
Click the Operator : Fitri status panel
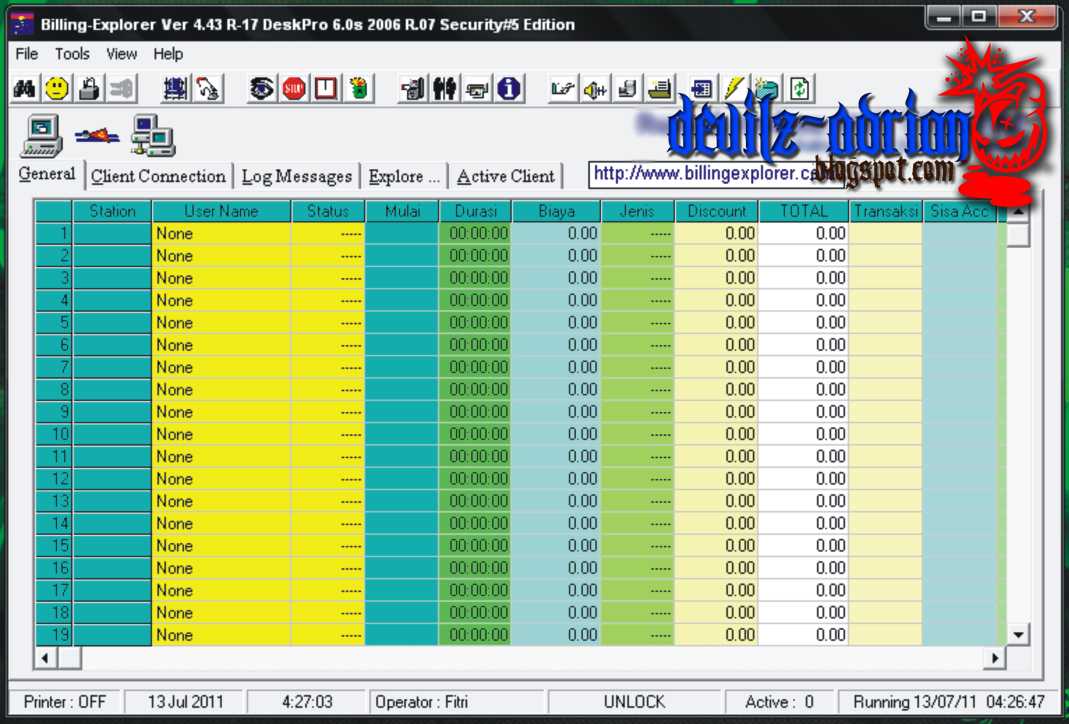[456, 702]
